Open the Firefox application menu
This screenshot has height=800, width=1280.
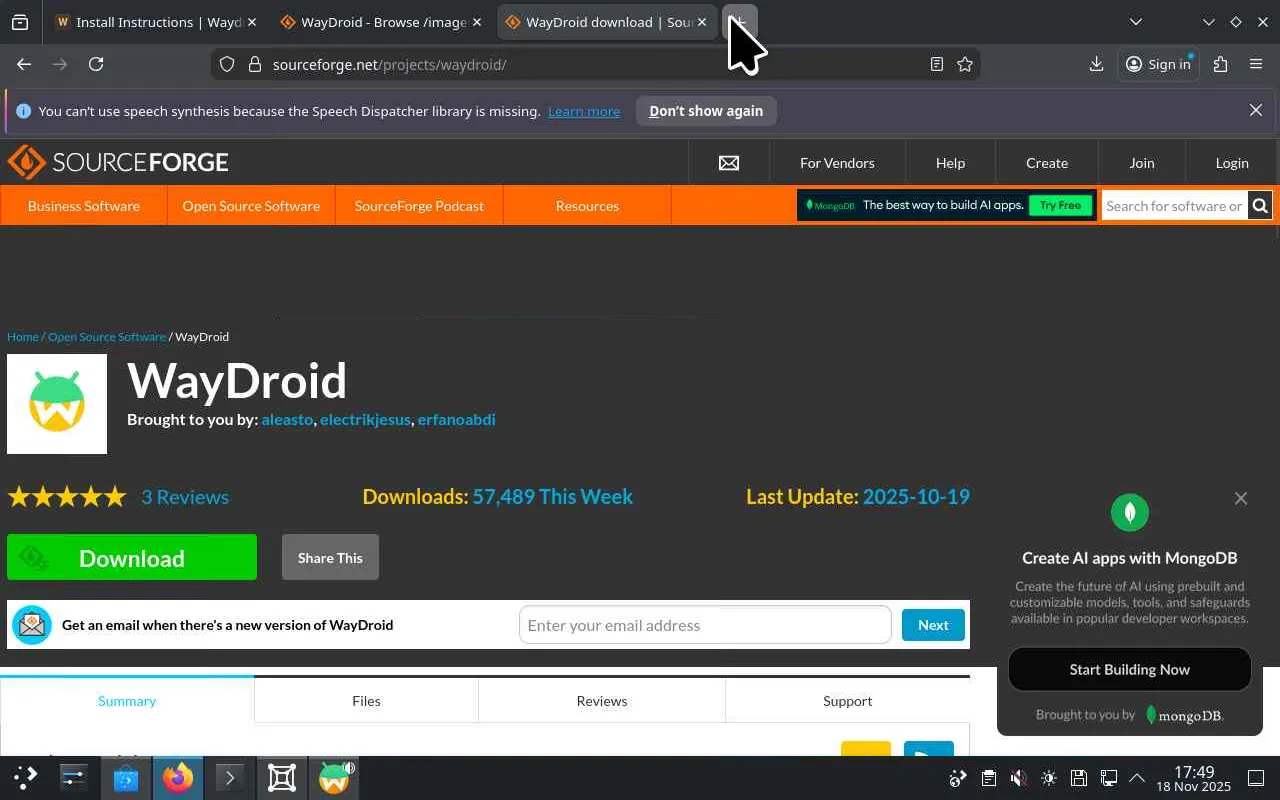tap(1256, 64)
